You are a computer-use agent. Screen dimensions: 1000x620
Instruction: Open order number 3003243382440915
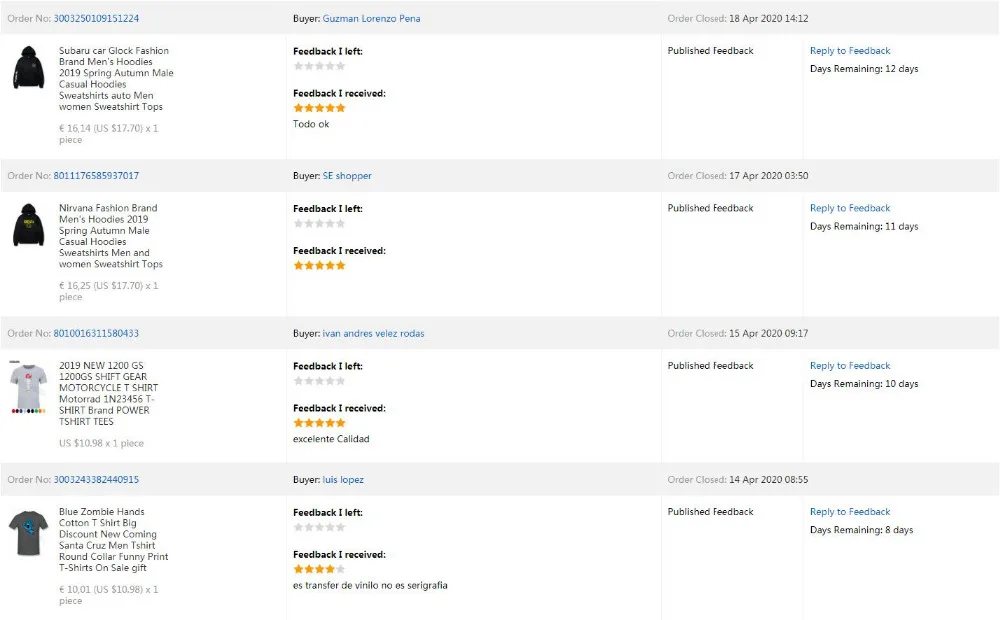pos(96,480)
